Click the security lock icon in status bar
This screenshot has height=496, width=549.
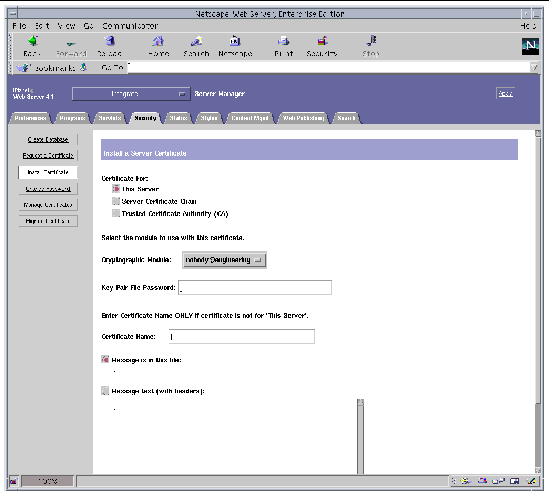[x=13, y=481]
